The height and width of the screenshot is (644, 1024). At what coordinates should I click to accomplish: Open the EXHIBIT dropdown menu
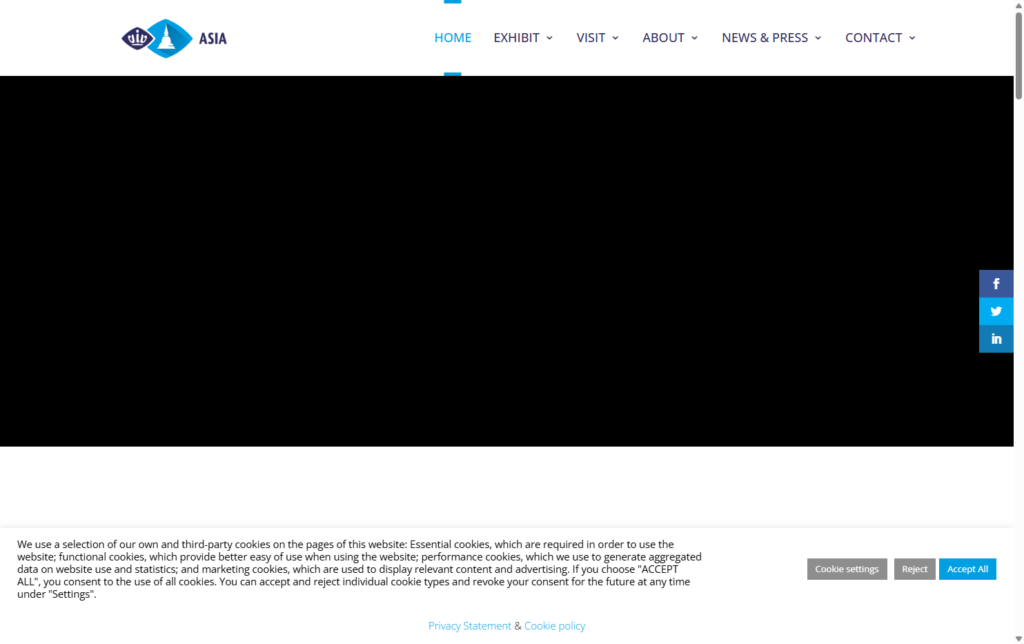pos(522,37)
